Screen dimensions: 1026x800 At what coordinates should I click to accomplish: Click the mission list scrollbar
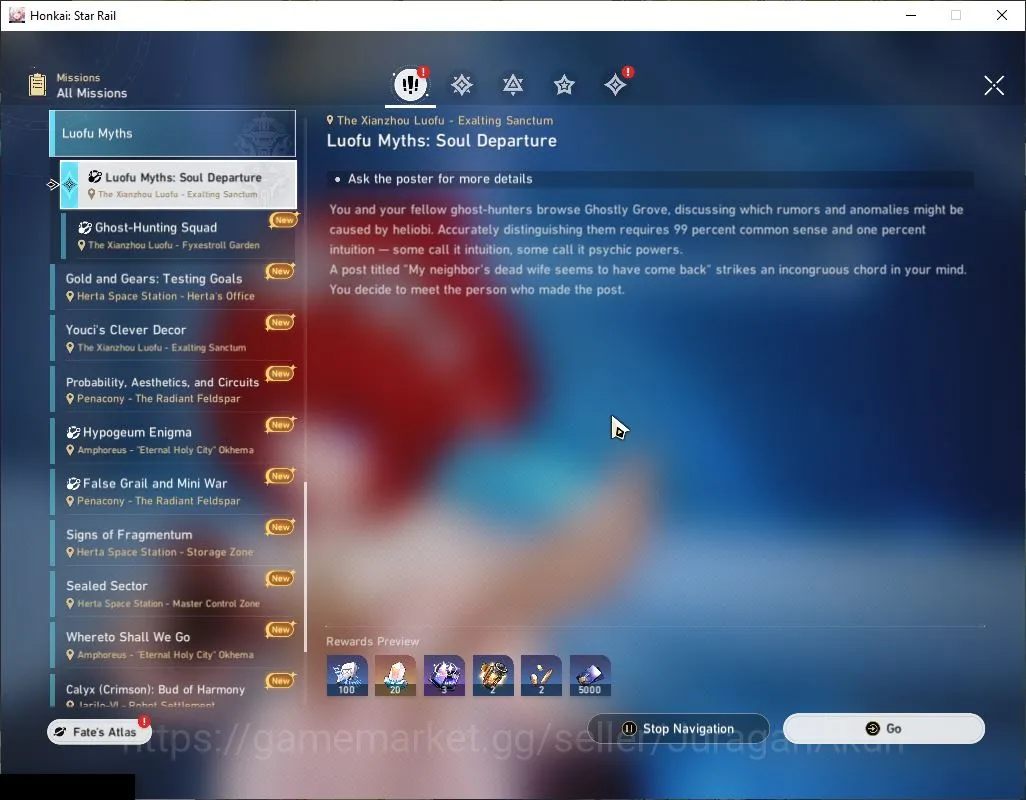tap(305, 567)
